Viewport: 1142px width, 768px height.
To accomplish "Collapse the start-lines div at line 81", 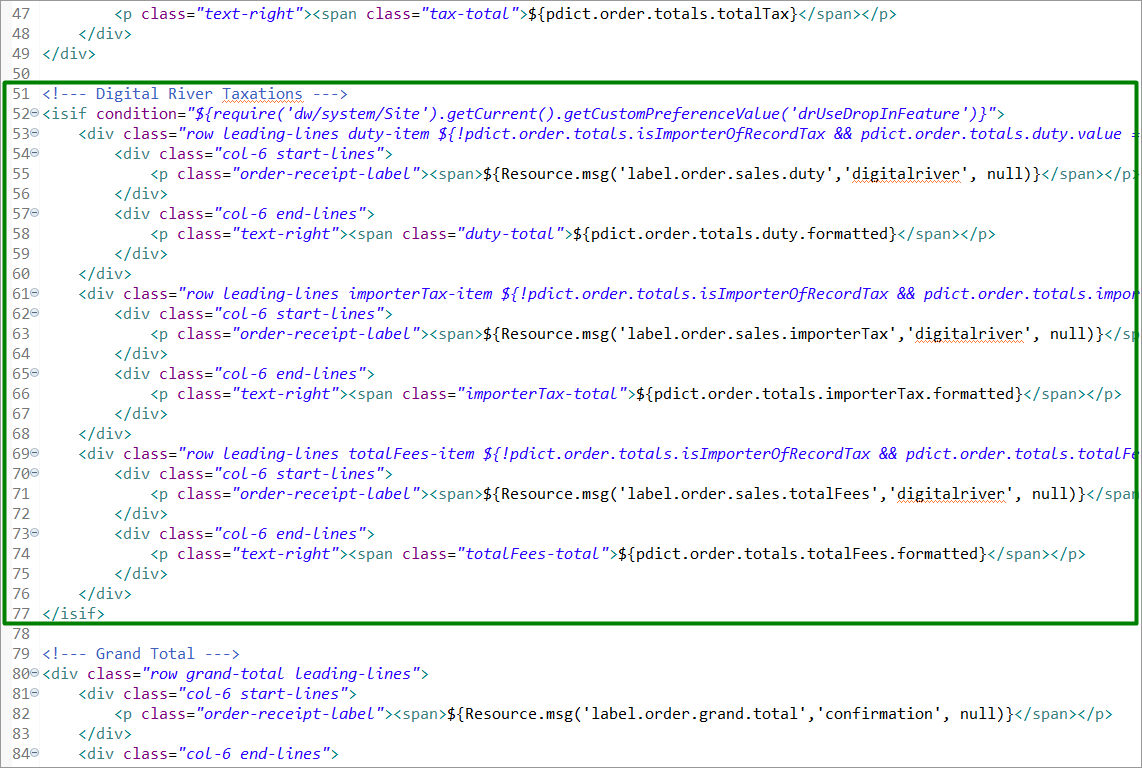I will pos(34,693).
